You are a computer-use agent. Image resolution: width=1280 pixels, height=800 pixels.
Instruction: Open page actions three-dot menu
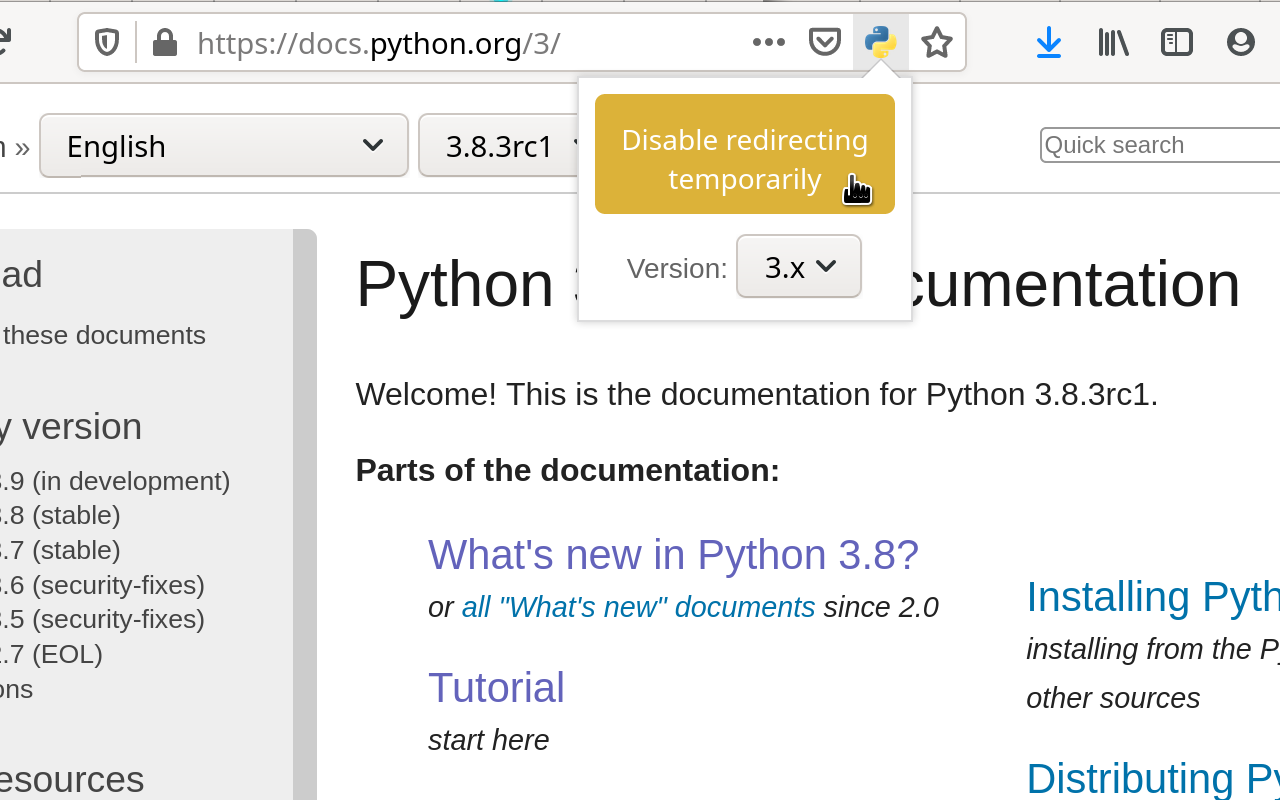coord(768,42)
